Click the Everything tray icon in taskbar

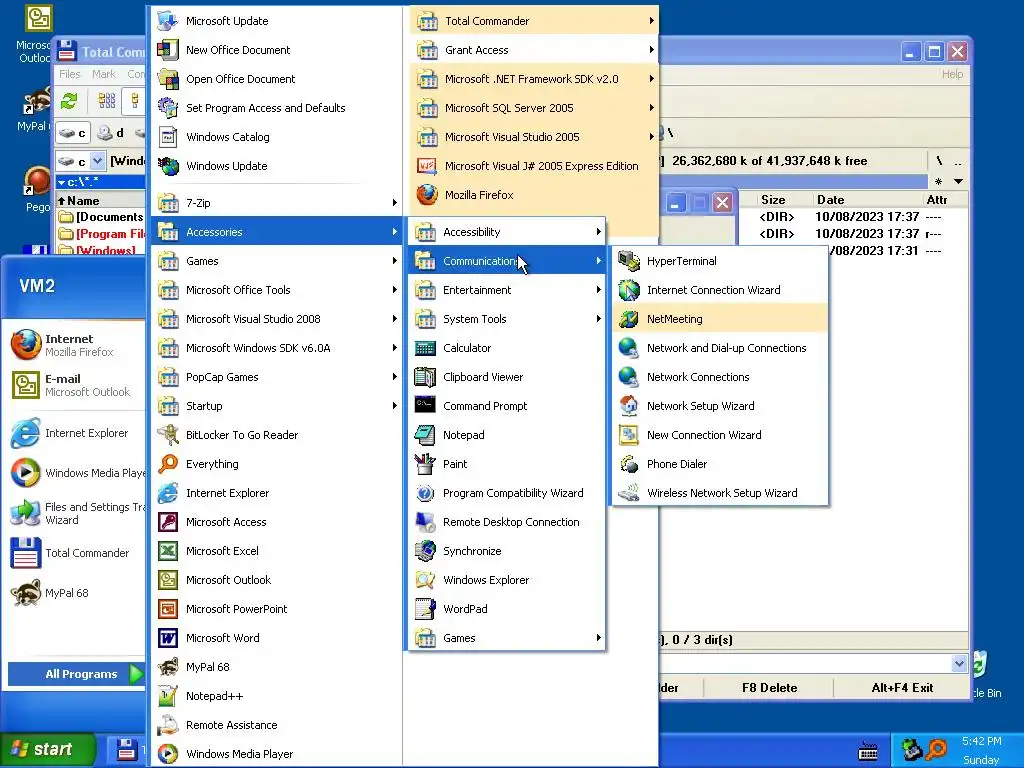click(x=936, y=750)
